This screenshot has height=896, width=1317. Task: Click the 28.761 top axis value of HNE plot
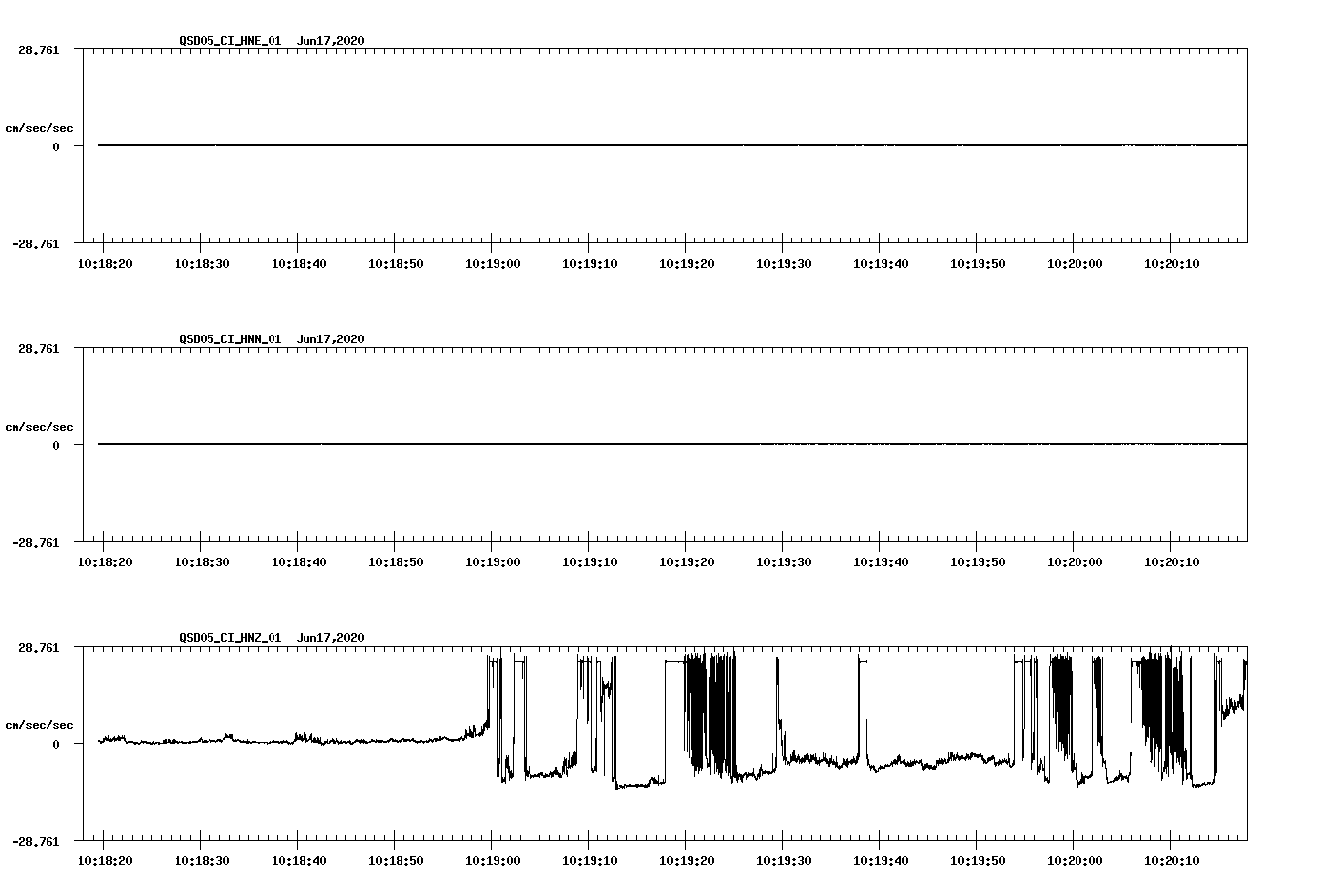pyautogui.click(x=39, y=49)
